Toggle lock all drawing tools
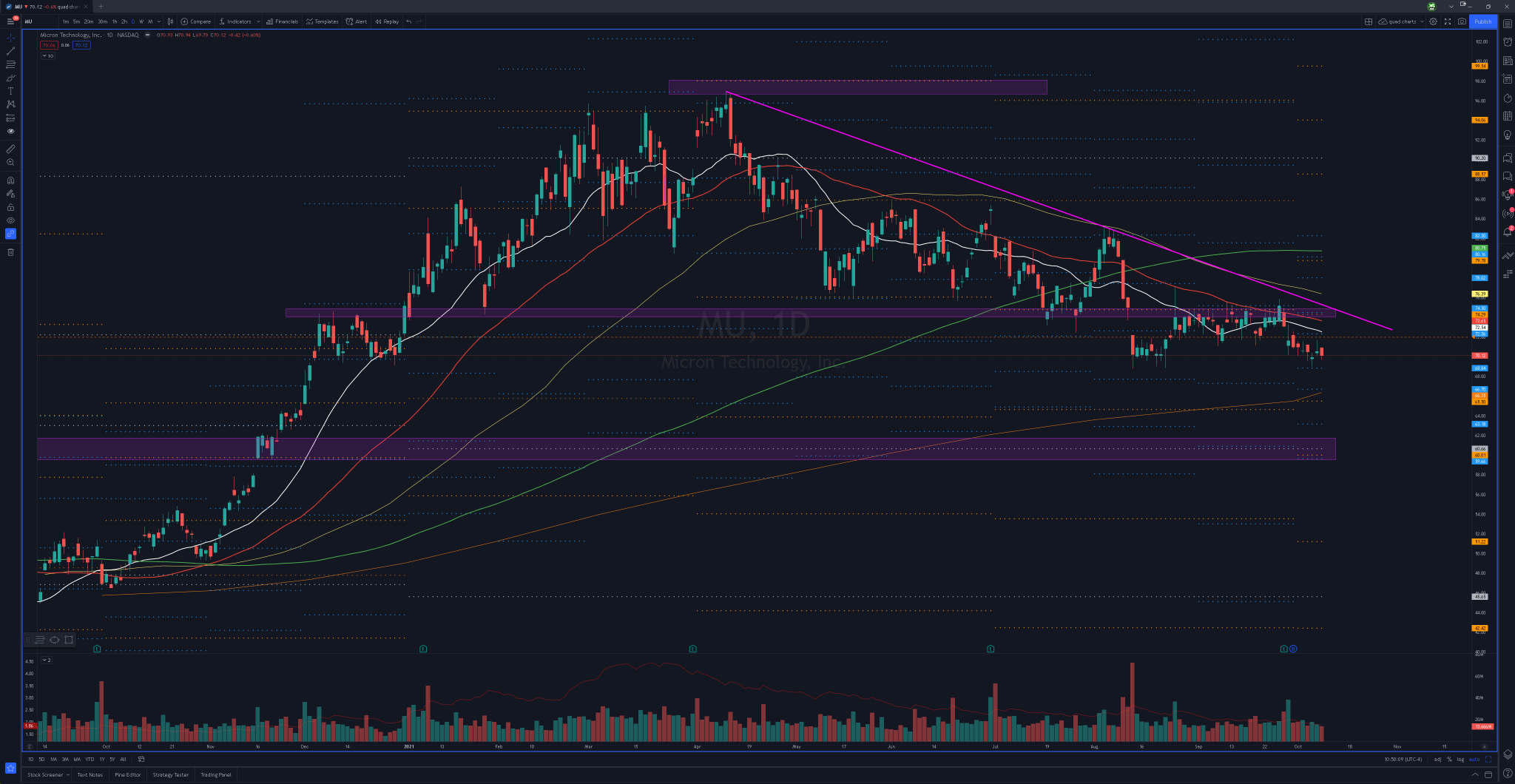The height and width of the screenshot is (784, 1515). pos(10,207)
